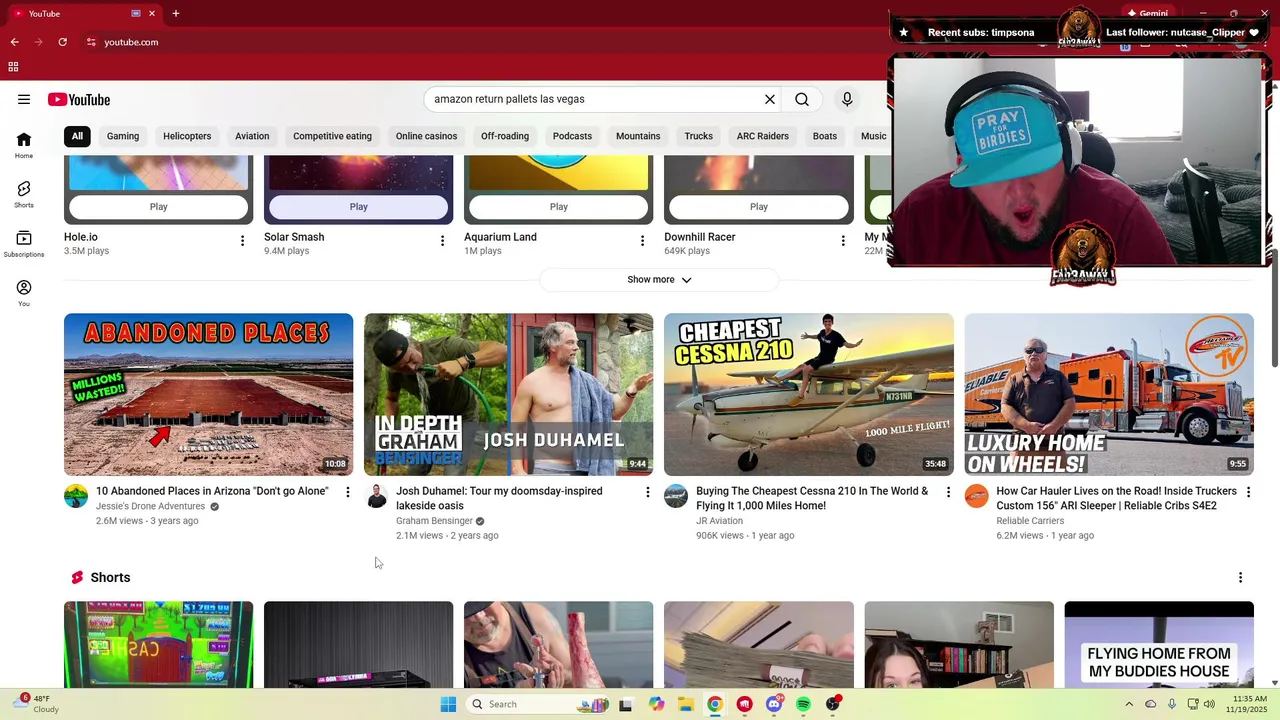Open Buying The Cheapest Cessna 210 title
This screenshot has width=1280, height=720.
(x=812, y=498)
